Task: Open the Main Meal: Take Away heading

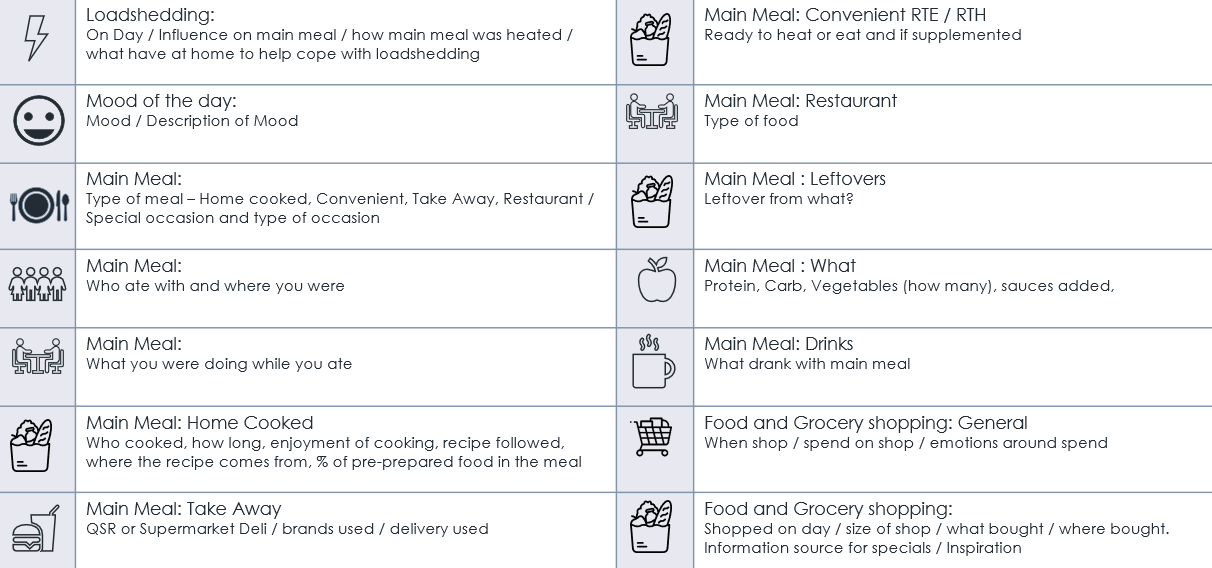Action: point(184,509)
